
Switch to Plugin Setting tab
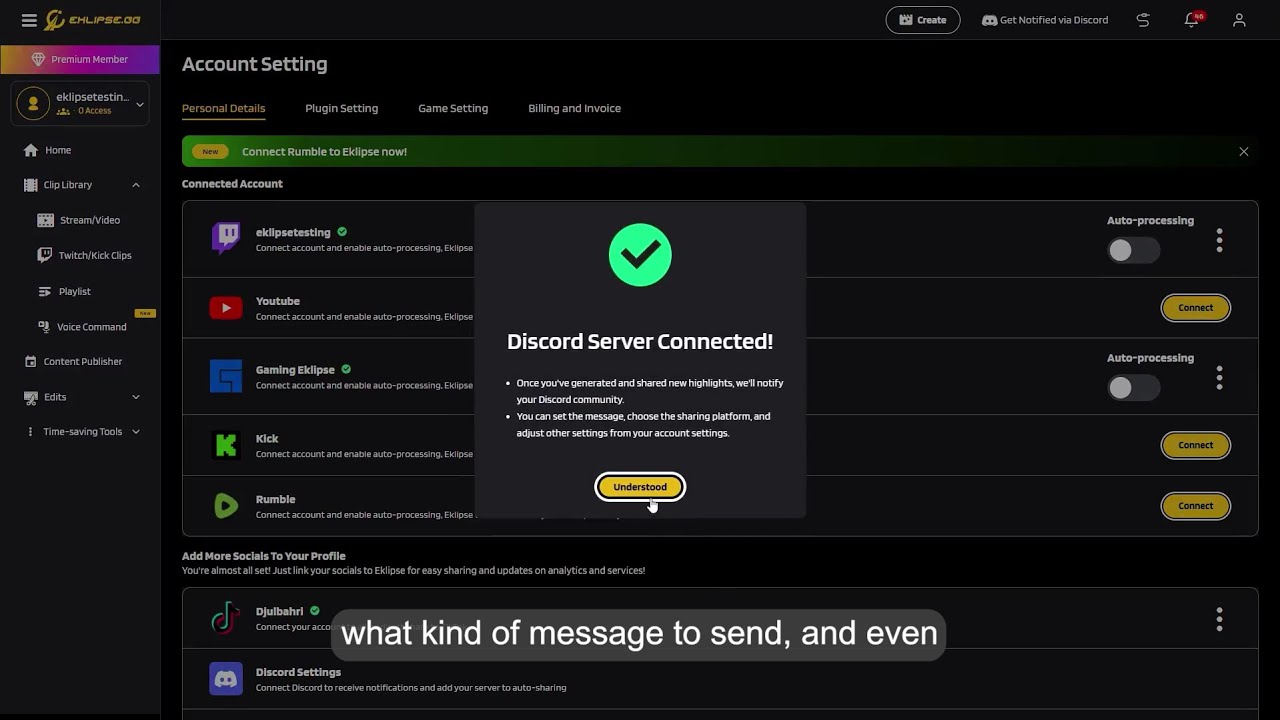pos(341,108)
